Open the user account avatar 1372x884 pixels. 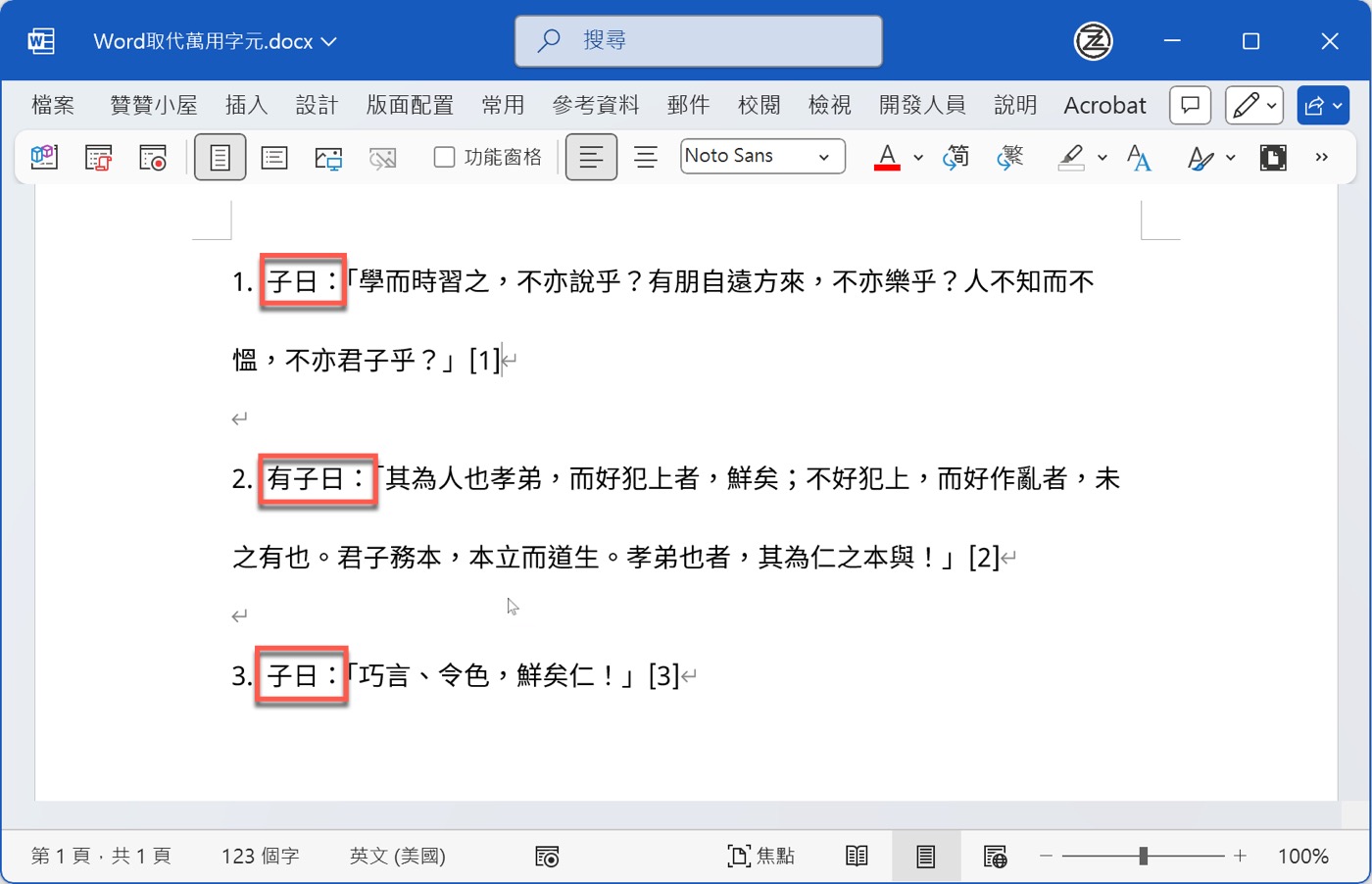pos(1094,41)
